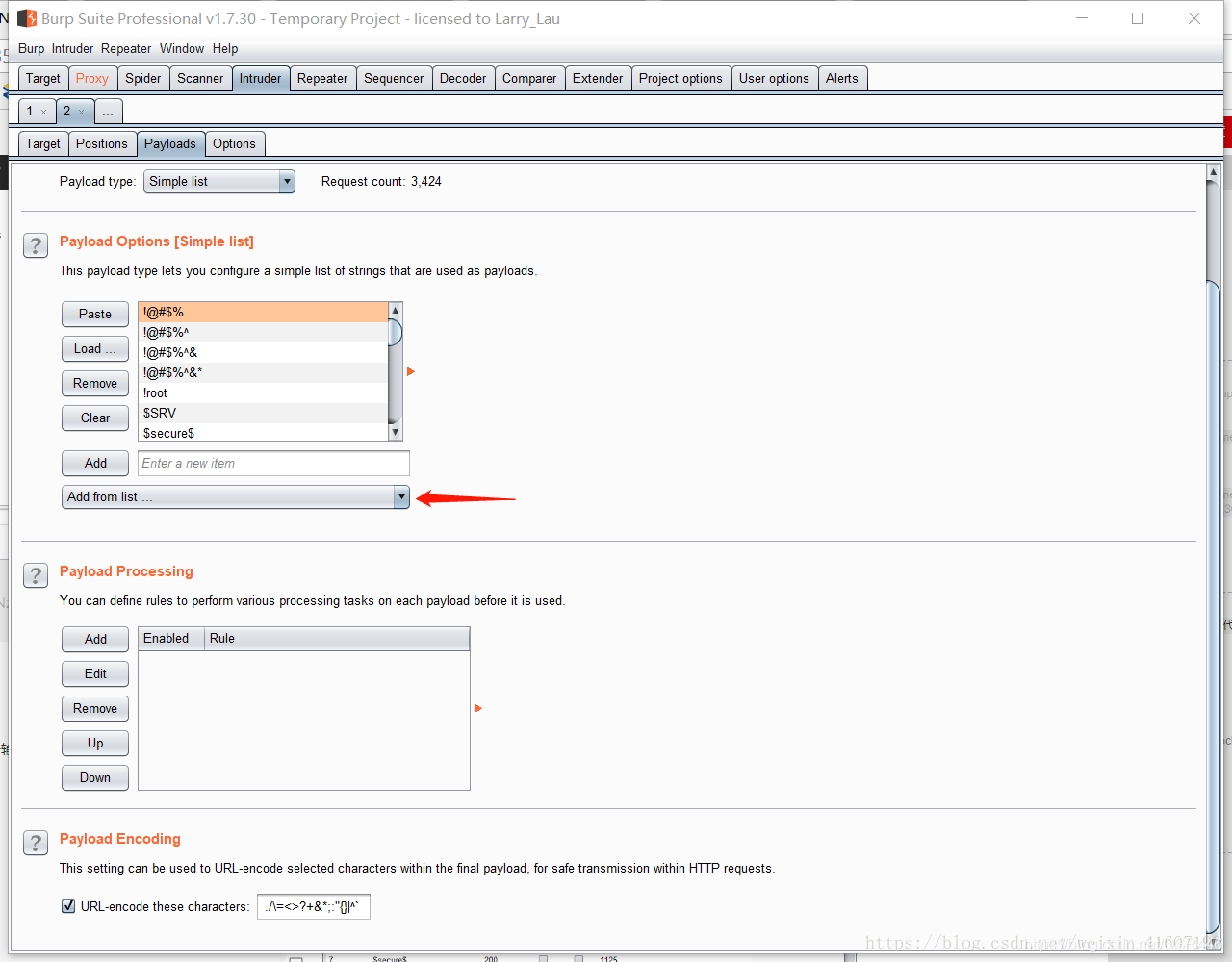Screen dimensions: 1232x962
Task: Expand the Add from list dropdown
Action: 236,496
